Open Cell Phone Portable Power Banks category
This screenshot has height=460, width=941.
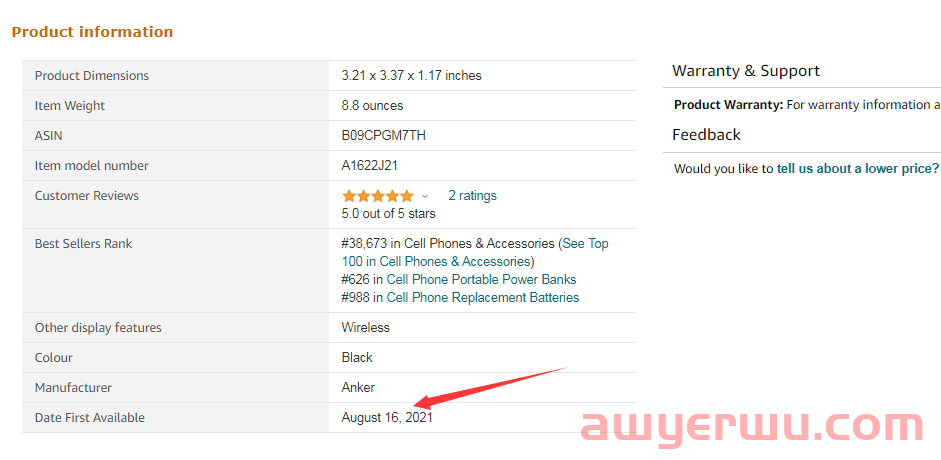tap(481, 279)
